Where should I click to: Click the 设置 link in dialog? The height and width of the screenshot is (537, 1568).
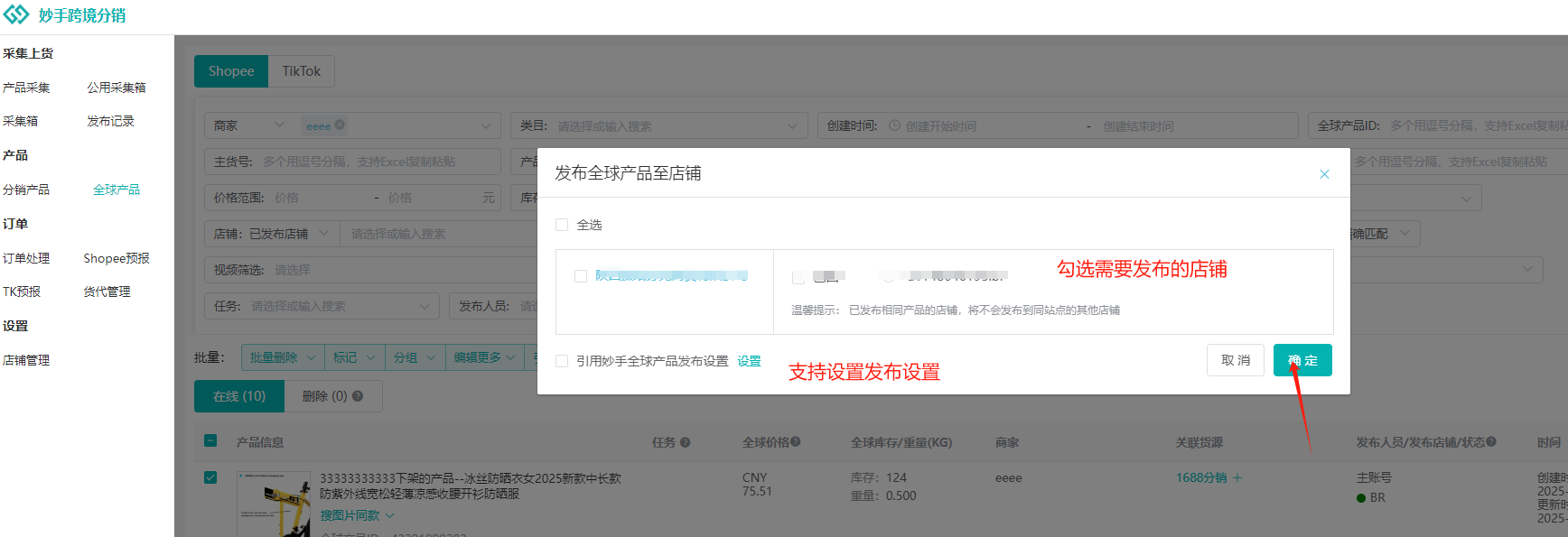(749, 361)
